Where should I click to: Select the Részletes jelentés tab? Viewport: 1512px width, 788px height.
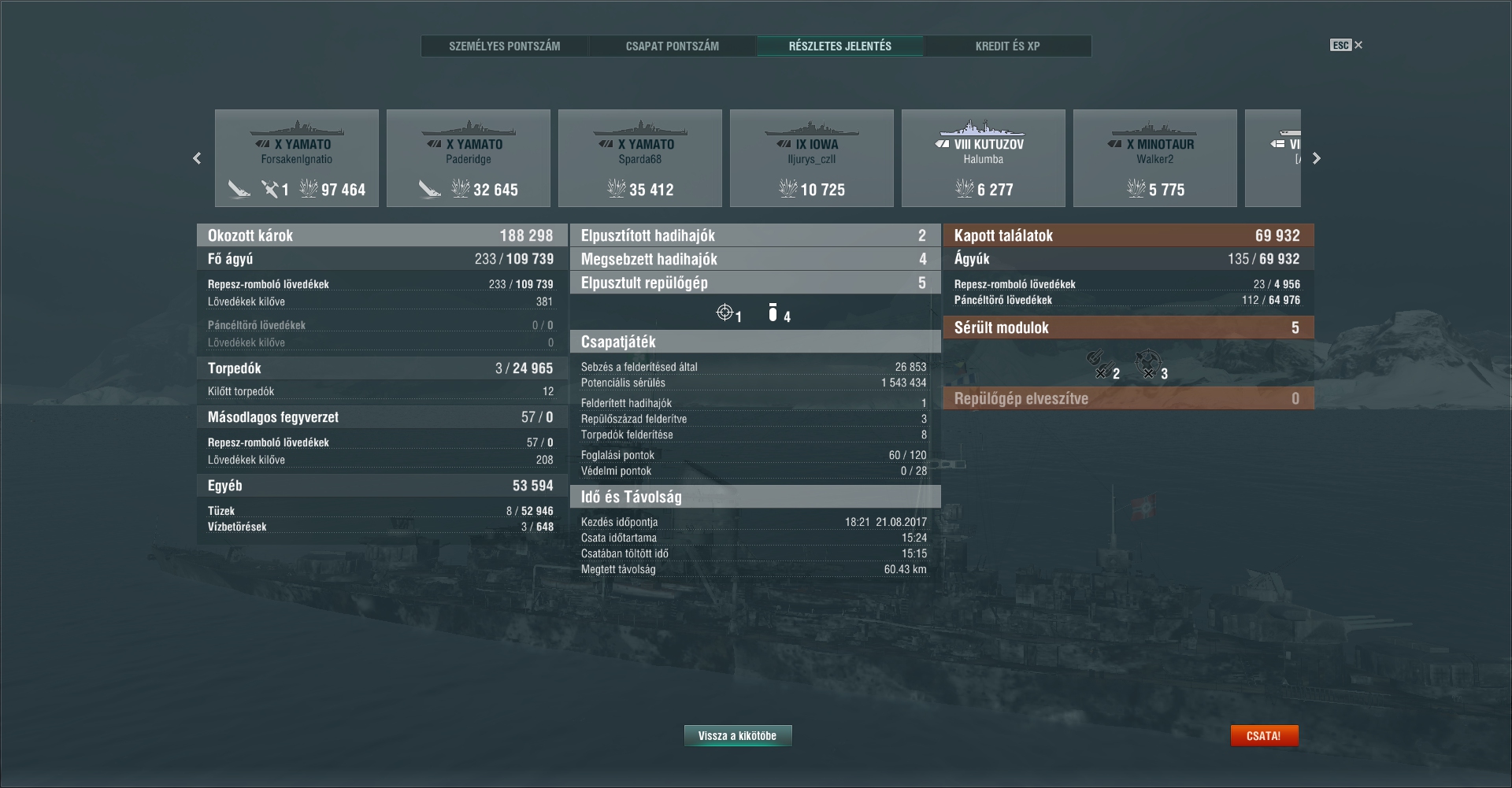840,46
